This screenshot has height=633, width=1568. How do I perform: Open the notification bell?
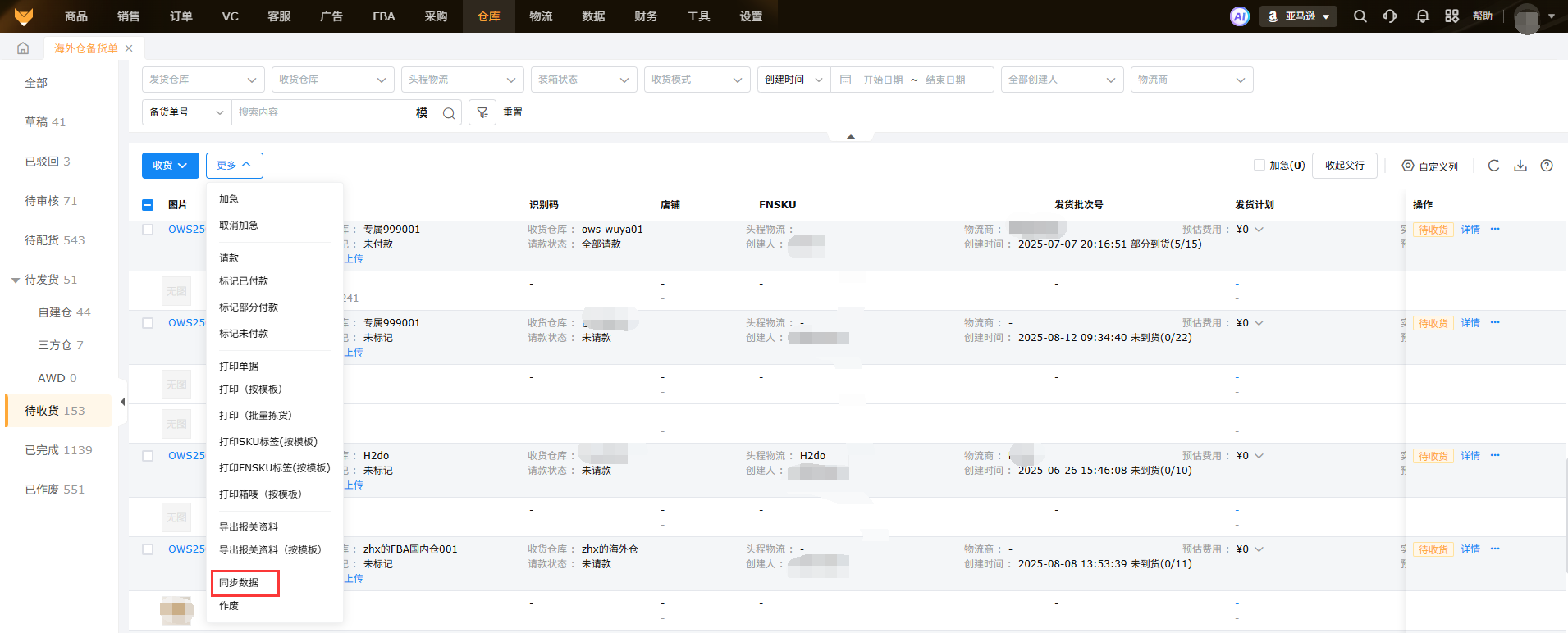point(1422,16)
